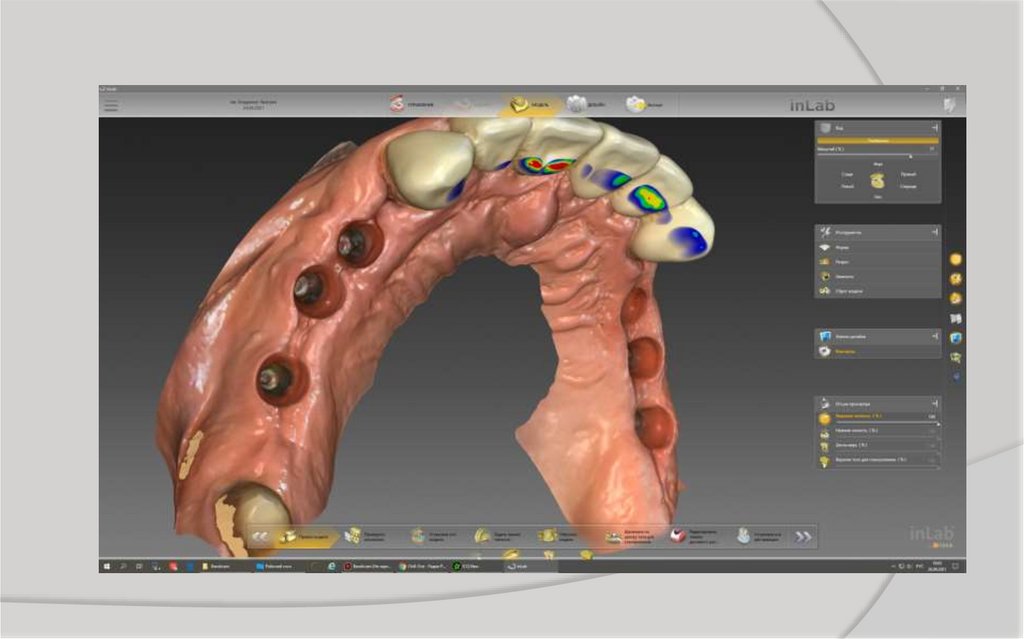The image size is (1024, 639).
Task: Click the center jaw icon in view panel
Action: tap(877, 181)
